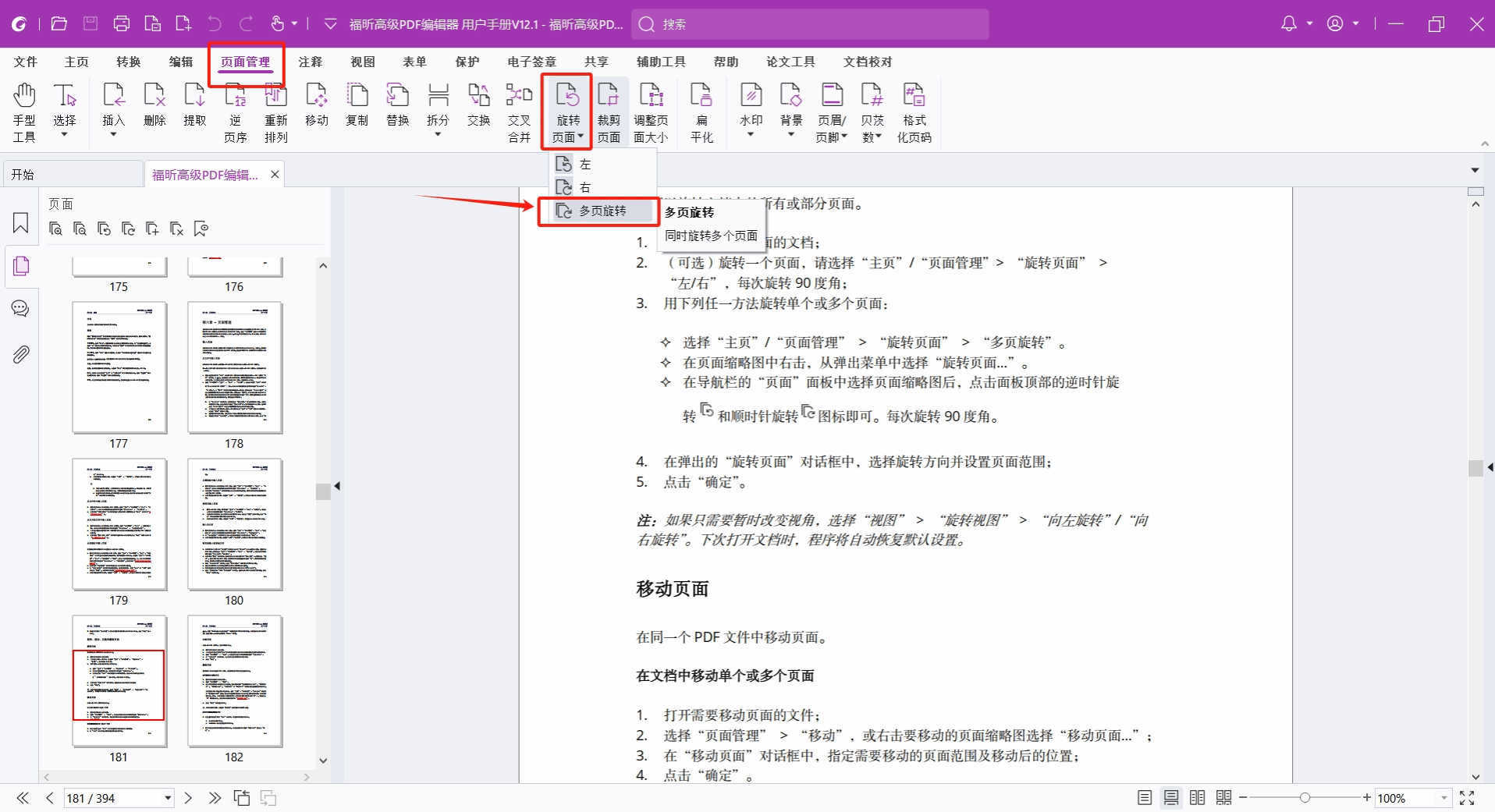Open the comments panel in the sidebar
The width and height of the screenshot is (1495, 812).
coord(21,309)
